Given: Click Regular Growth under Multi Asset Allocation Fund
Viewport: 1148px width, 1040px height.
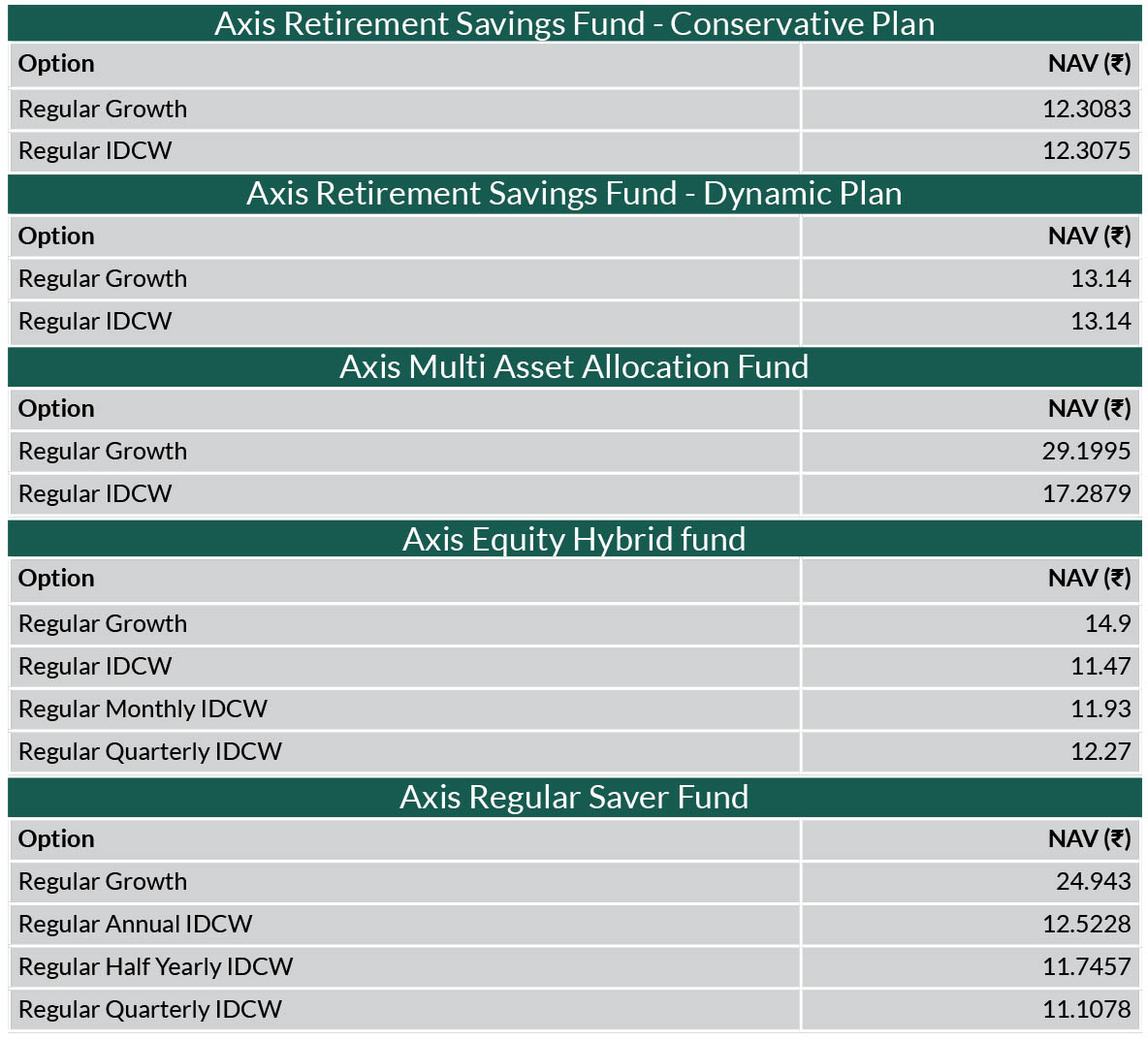Looking at the screenshot, I should coord(103,452).
